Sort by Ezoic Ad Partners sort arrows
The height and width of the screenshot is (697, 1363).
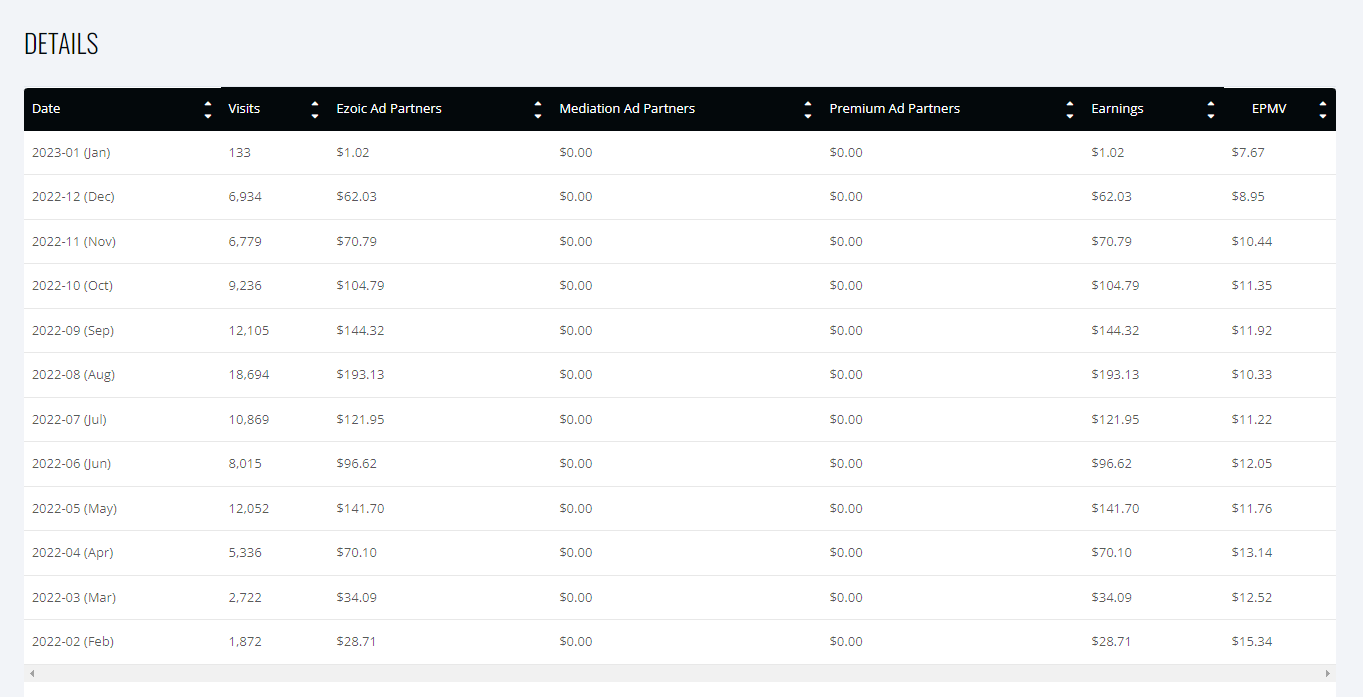(x=538, y=110)
